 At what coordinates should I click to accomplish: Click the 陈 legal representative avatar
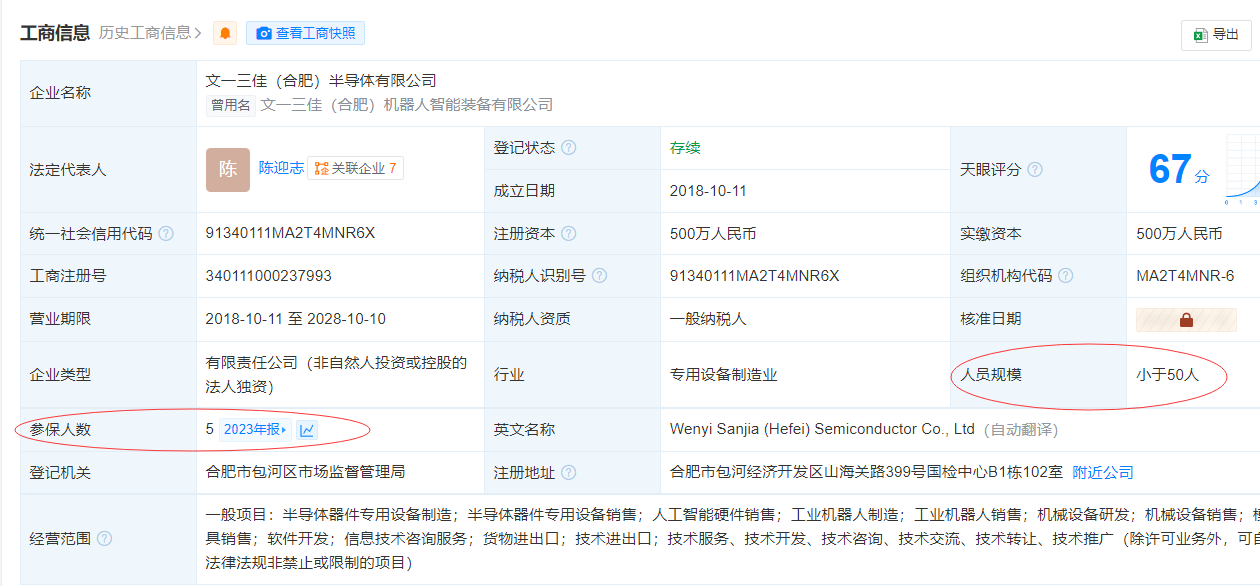click(228, 169)
